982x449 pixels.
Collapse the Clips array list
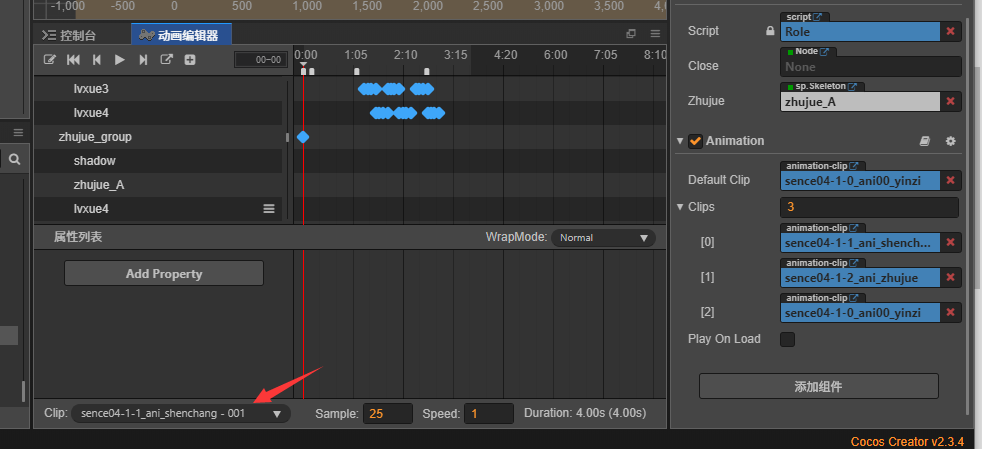[x=681, y=207]
